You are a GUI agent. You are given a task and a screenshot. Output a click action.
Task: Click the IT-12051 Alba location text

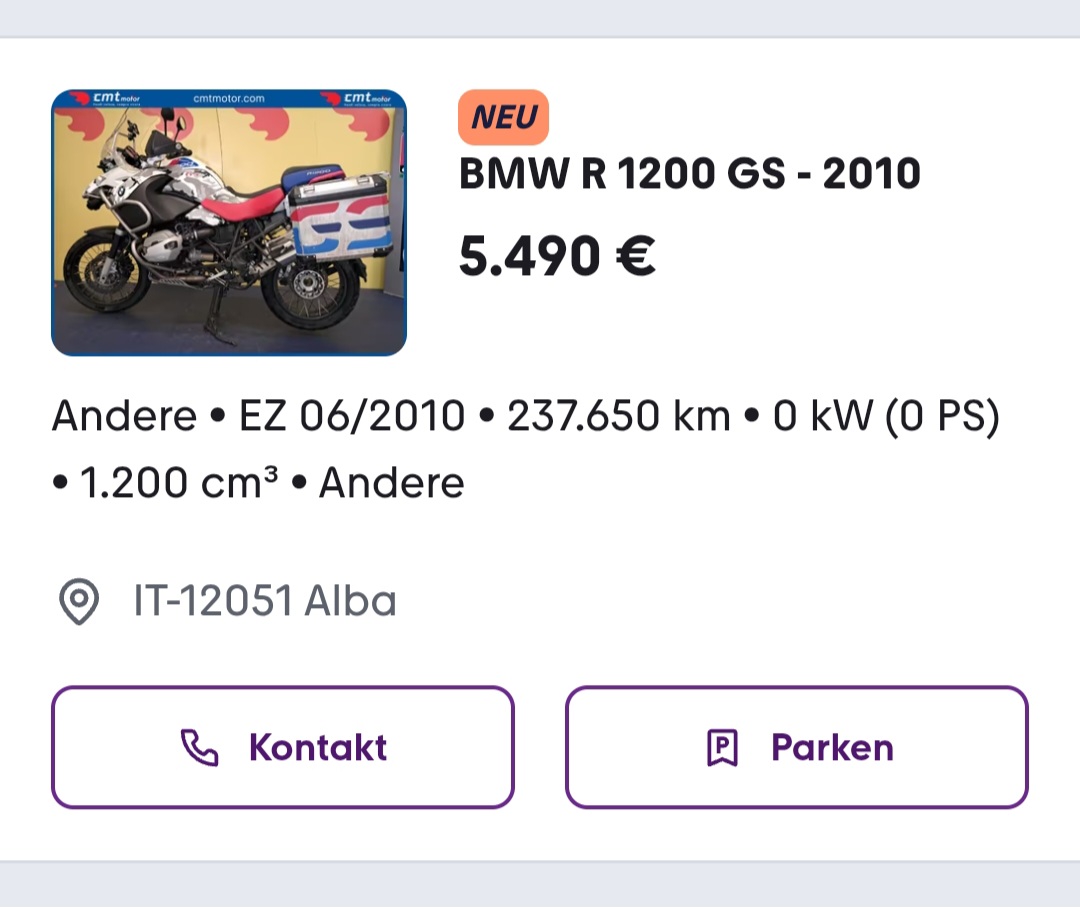coord(265,601)
